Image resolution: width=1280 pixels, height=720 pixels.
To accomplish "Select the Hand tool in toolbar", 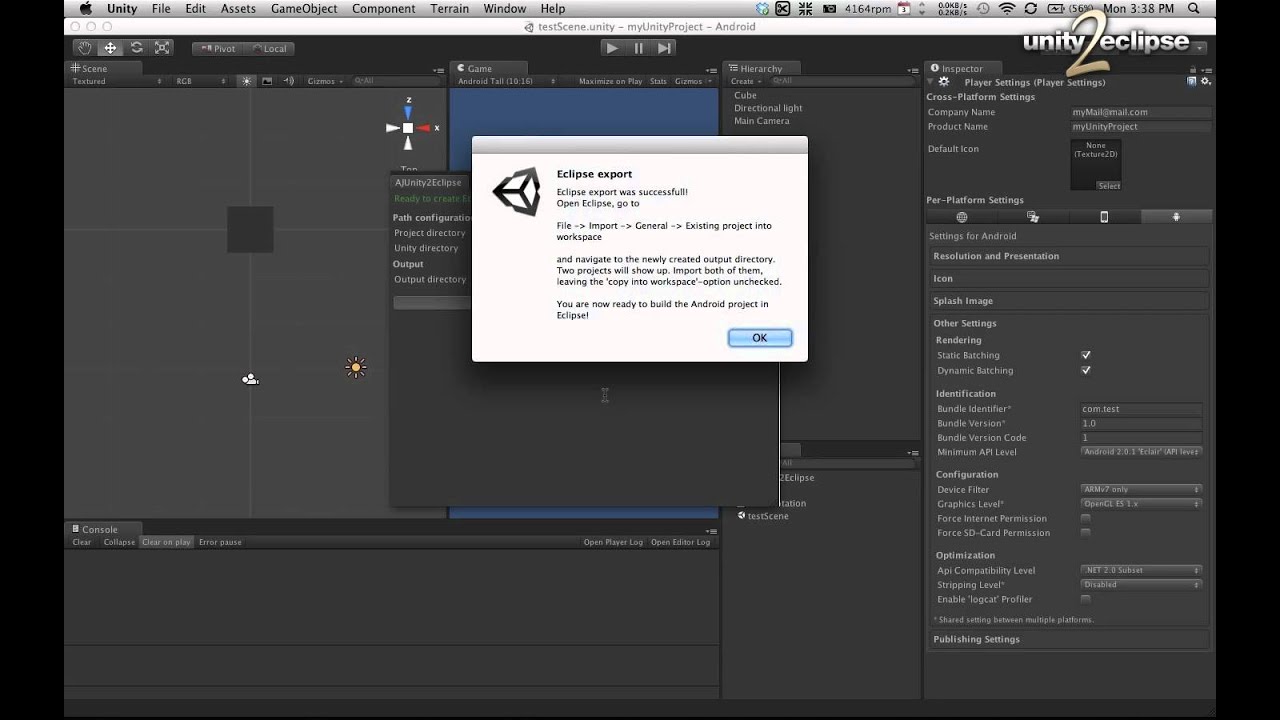I will [x=85, y=48].
